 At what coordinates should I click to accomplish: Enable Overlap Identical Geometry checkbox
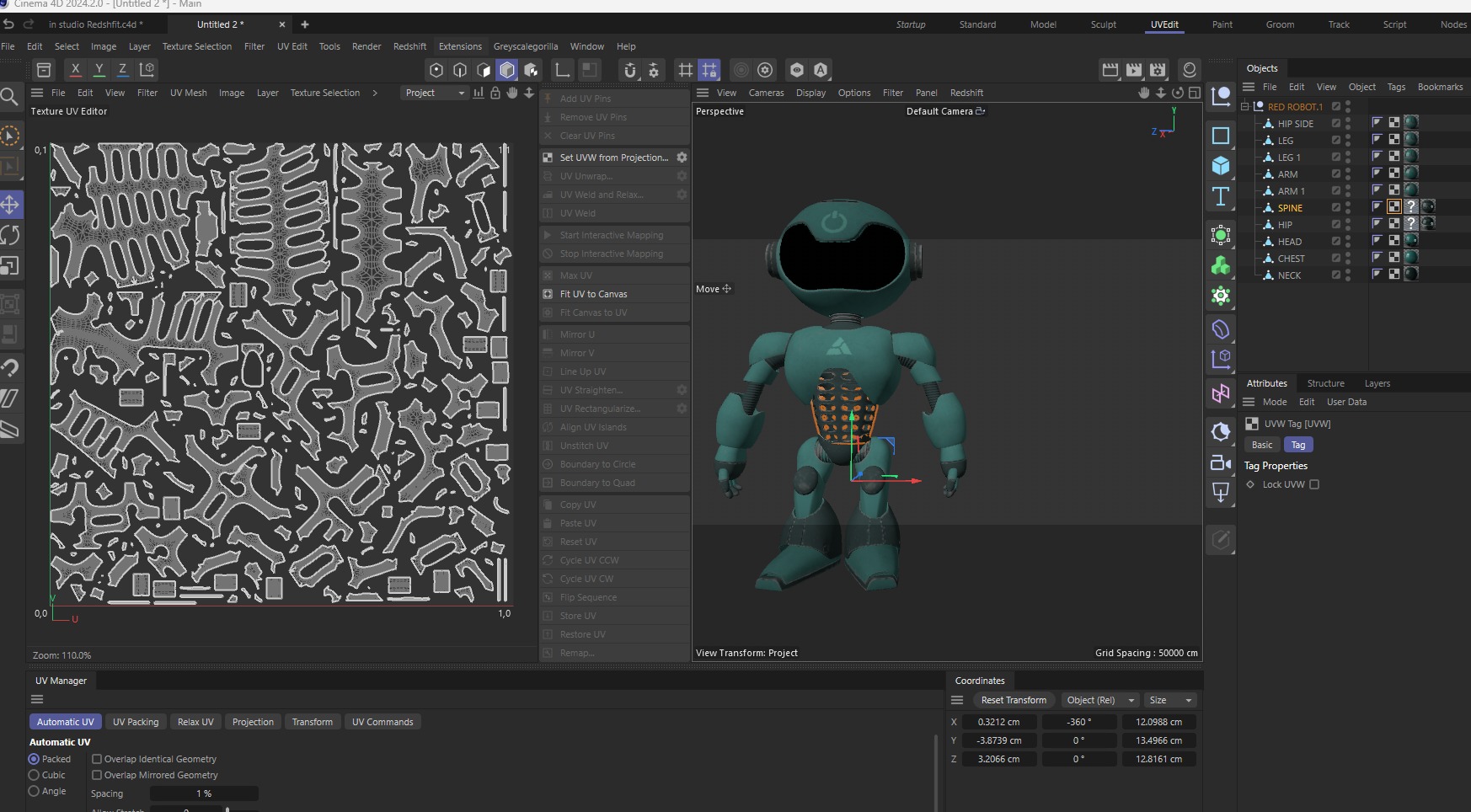(x=97, y=759)
